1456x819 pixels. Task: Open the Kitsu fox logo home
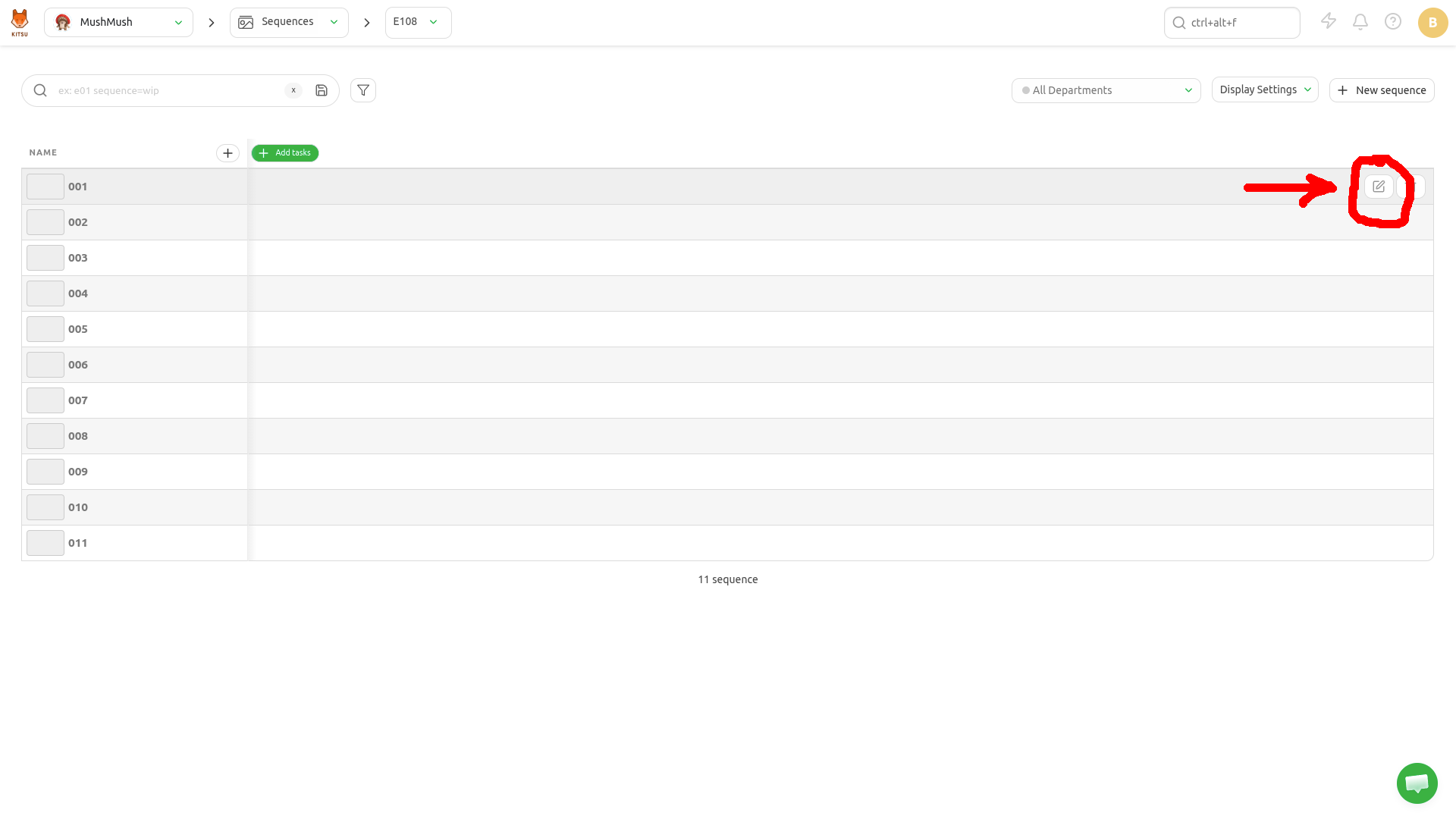(20, 23)
